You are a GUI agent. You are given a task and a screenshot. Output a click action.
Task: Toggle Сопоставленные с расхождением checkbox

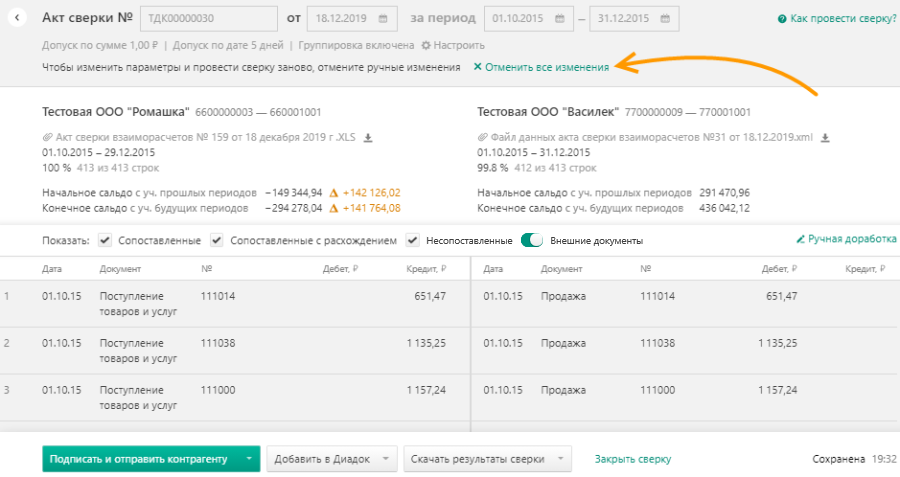click(x=216, y=241)
